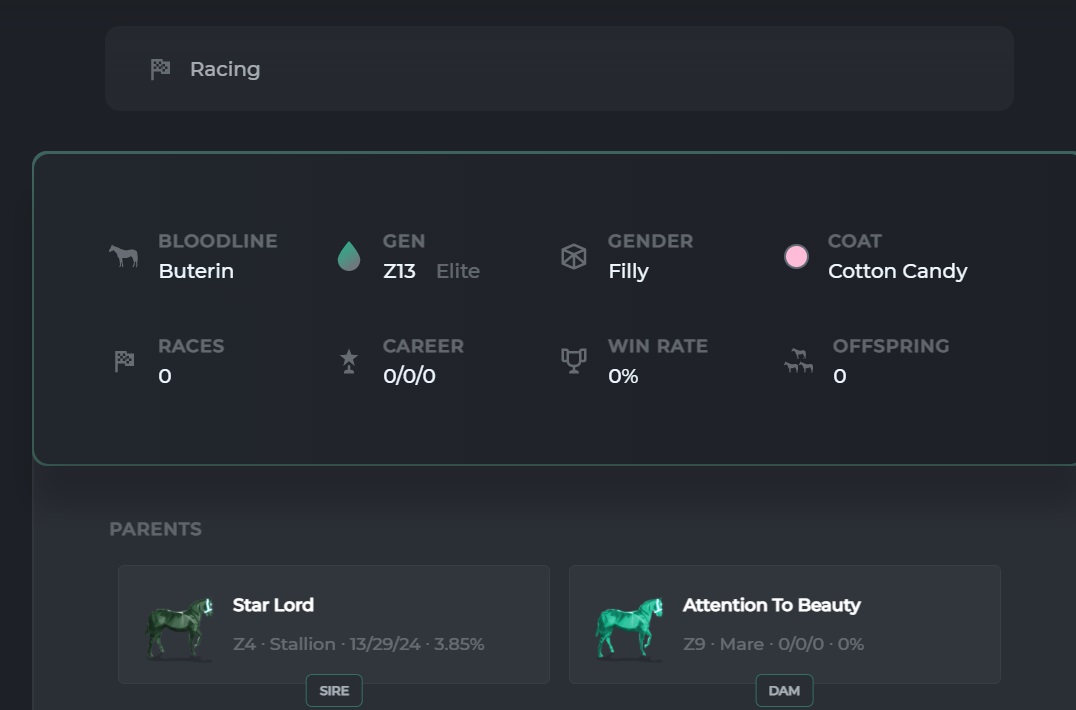Click the horse Bloodline icon
This screenshot has width=1076, height=710.
124,256
